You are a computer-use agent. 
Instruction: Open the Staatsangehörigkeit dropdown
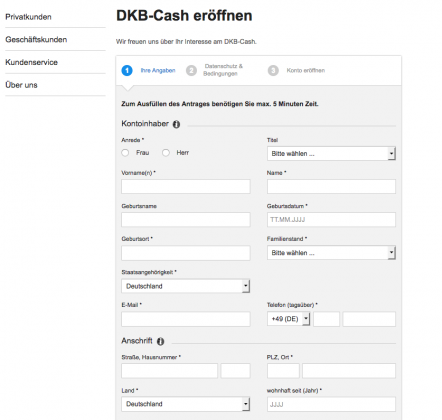(186, 286)
